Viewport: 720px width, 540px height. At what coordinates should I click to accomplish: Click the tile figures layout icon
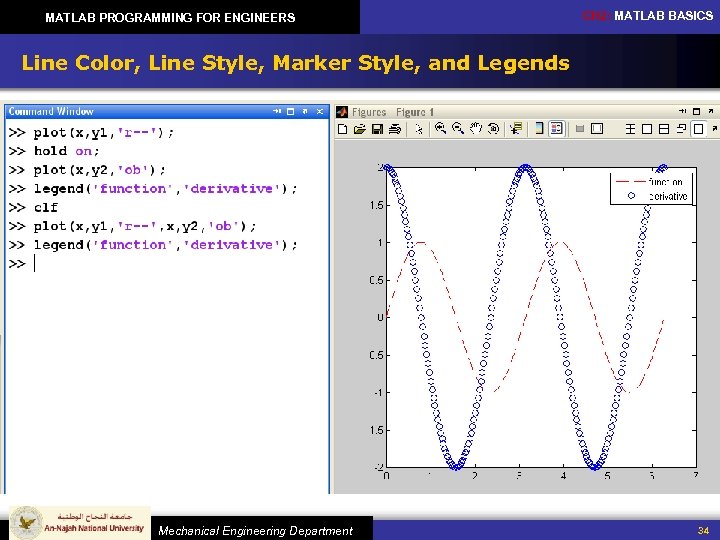(630, 129)
